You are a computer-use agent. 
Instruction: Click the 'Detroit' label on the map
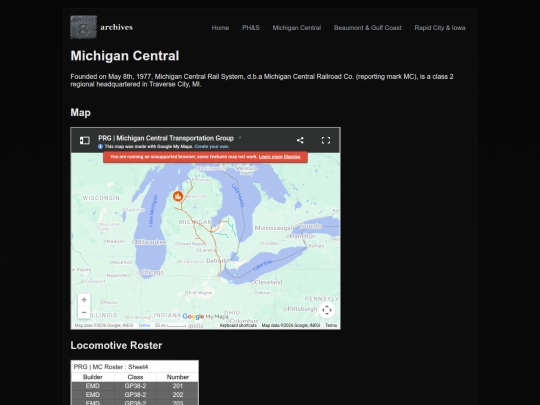click(216, 261)
